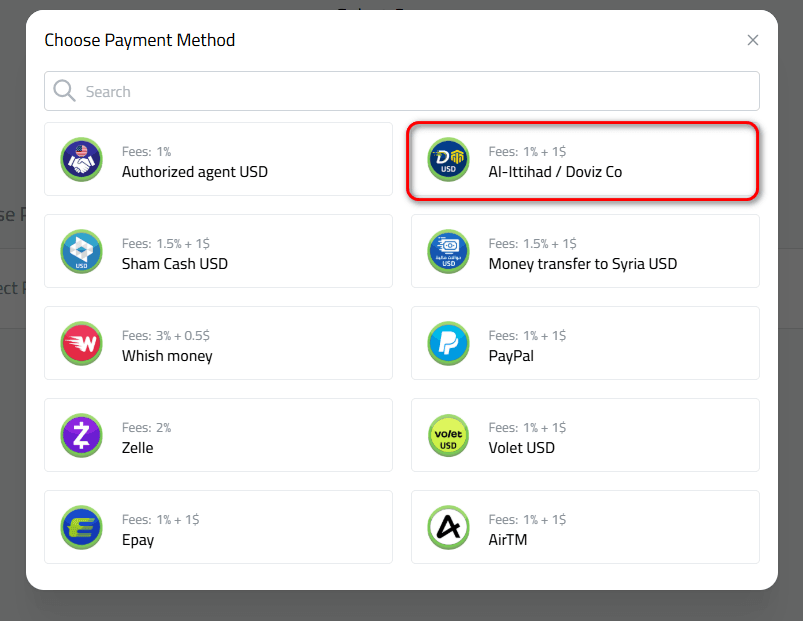The width and height of the screenshot is (803, 621).
Task: Click the fees text on Sham Cash card
Action: (x=166, y=244)
